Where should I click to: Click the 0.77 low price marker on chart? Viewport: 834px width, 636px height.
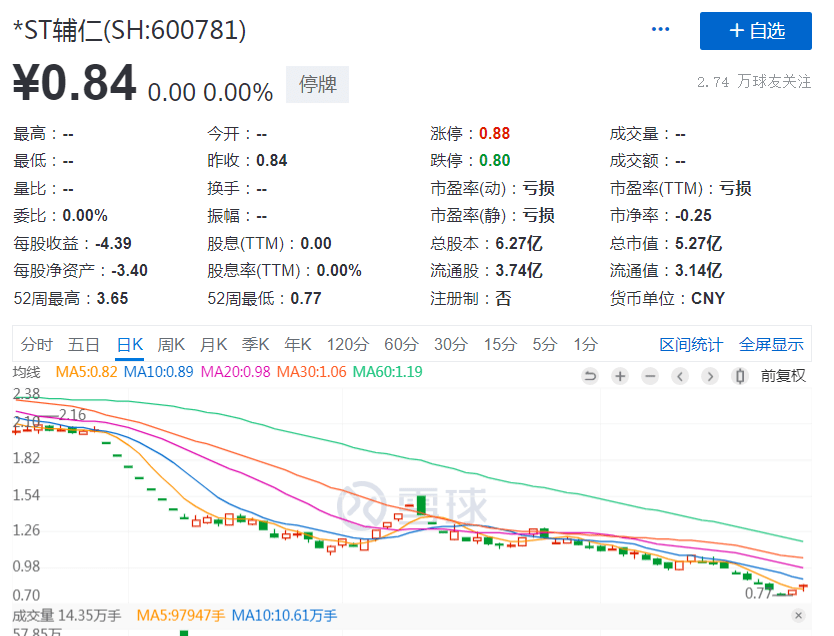[x=758, y=593]
